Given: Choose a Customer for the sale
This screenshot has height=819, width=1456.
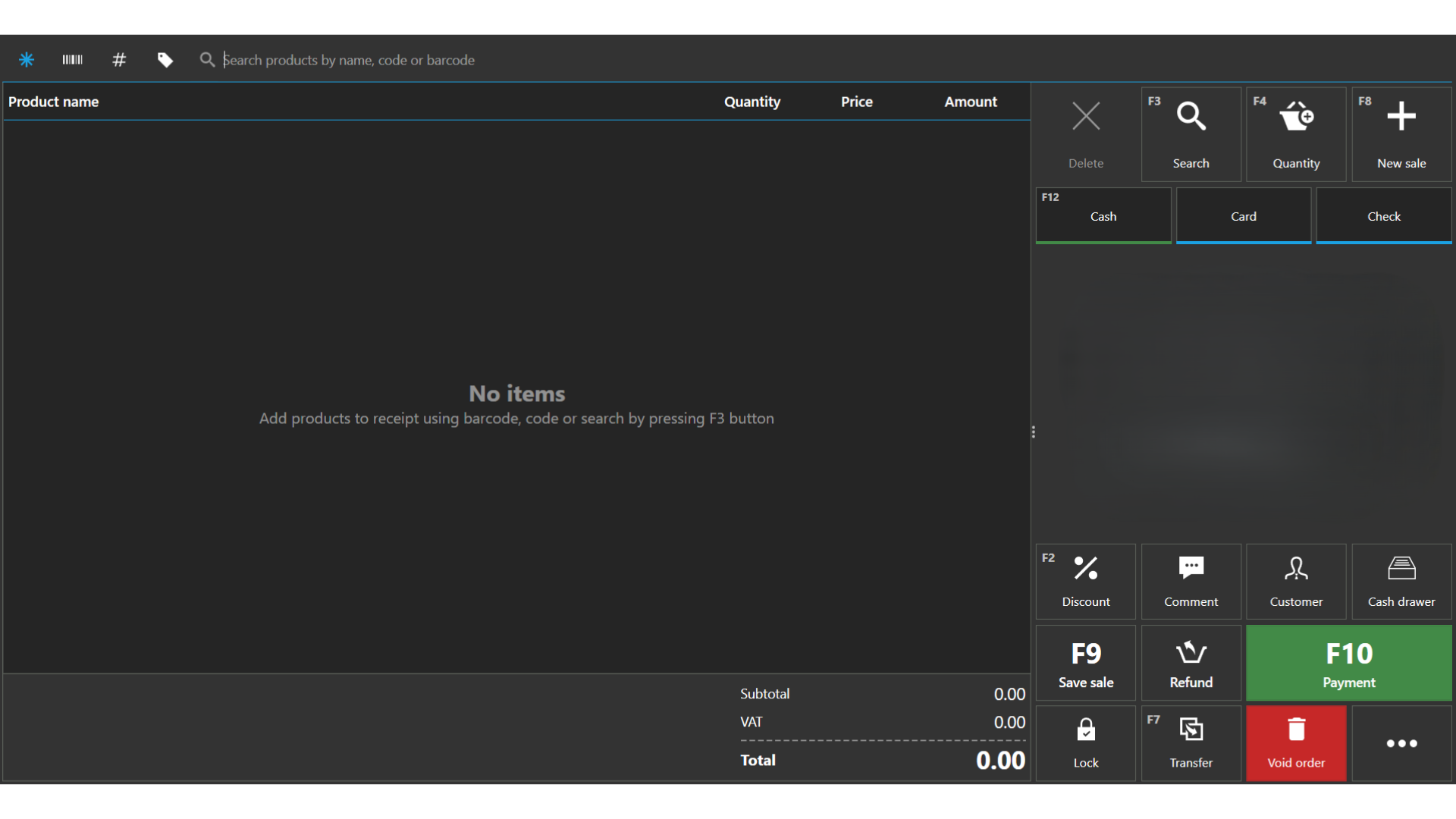Looking at the screenshot, I should point(1296,582).
